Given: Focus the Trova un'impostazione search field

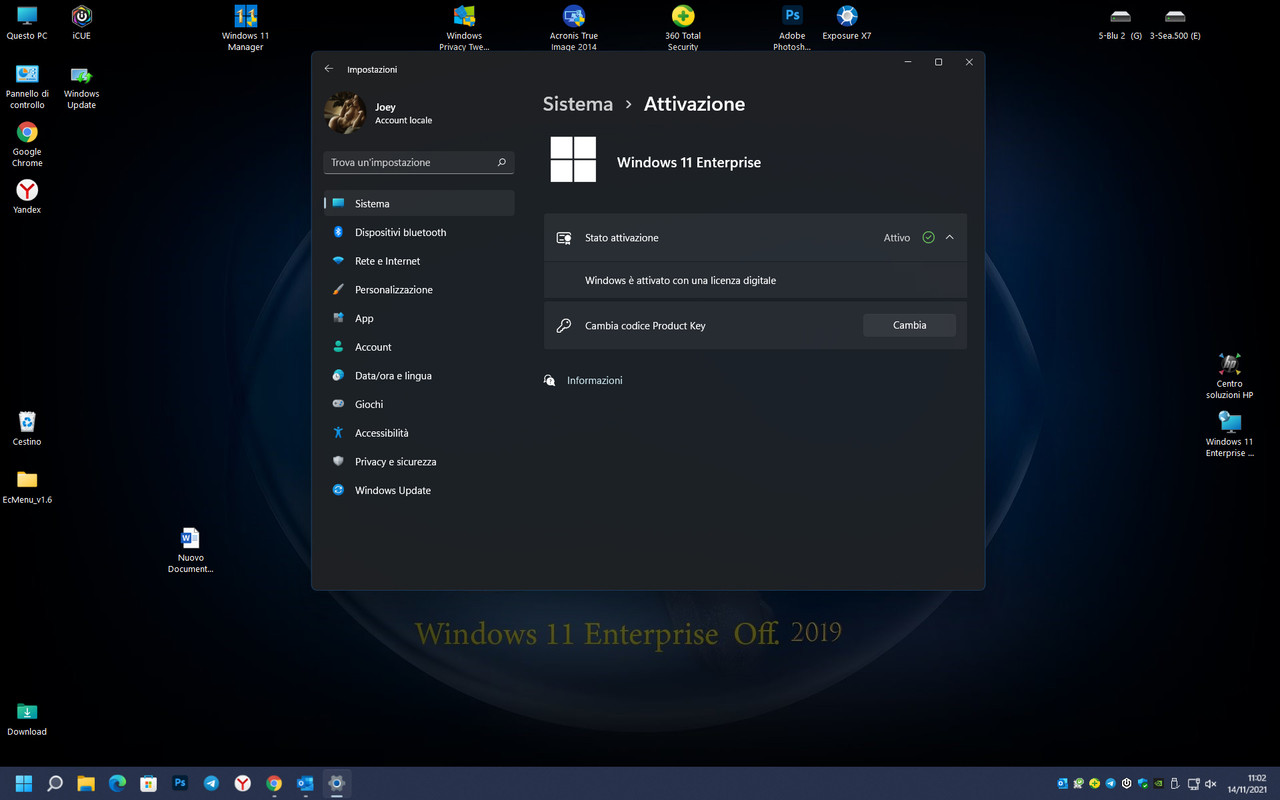Looking at the screenshot, I should pyautogui.click(x=419, y=162).
